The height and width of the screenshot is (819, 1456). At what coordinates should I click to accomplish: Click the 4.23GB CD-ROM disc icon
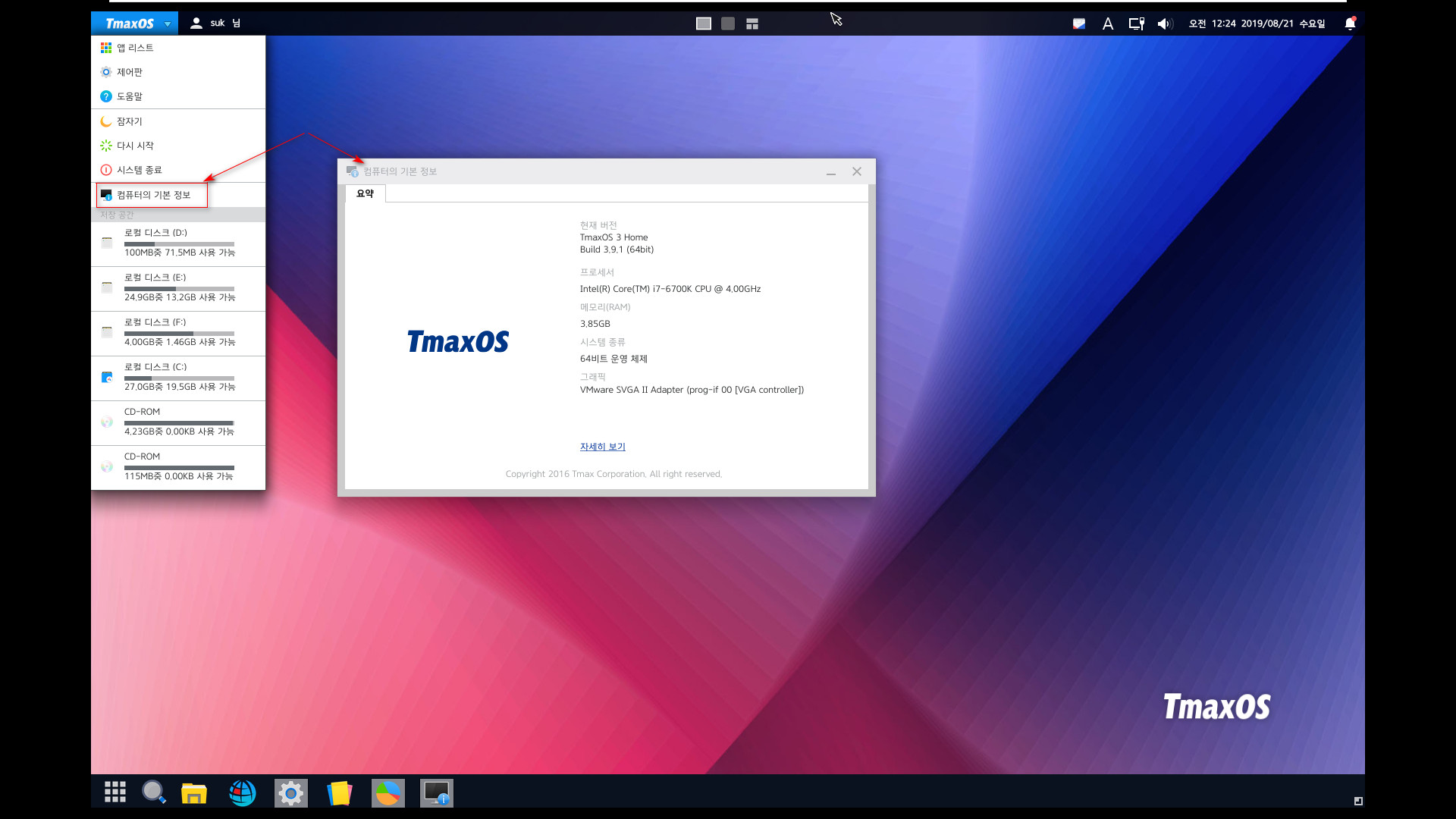pos(107,422)
